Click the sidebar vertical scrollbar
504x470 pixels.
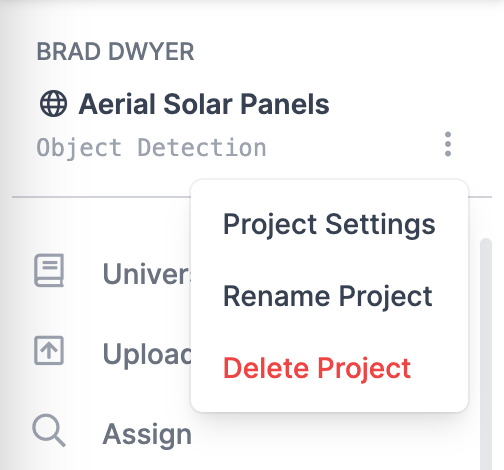click(x=486, y=353)
